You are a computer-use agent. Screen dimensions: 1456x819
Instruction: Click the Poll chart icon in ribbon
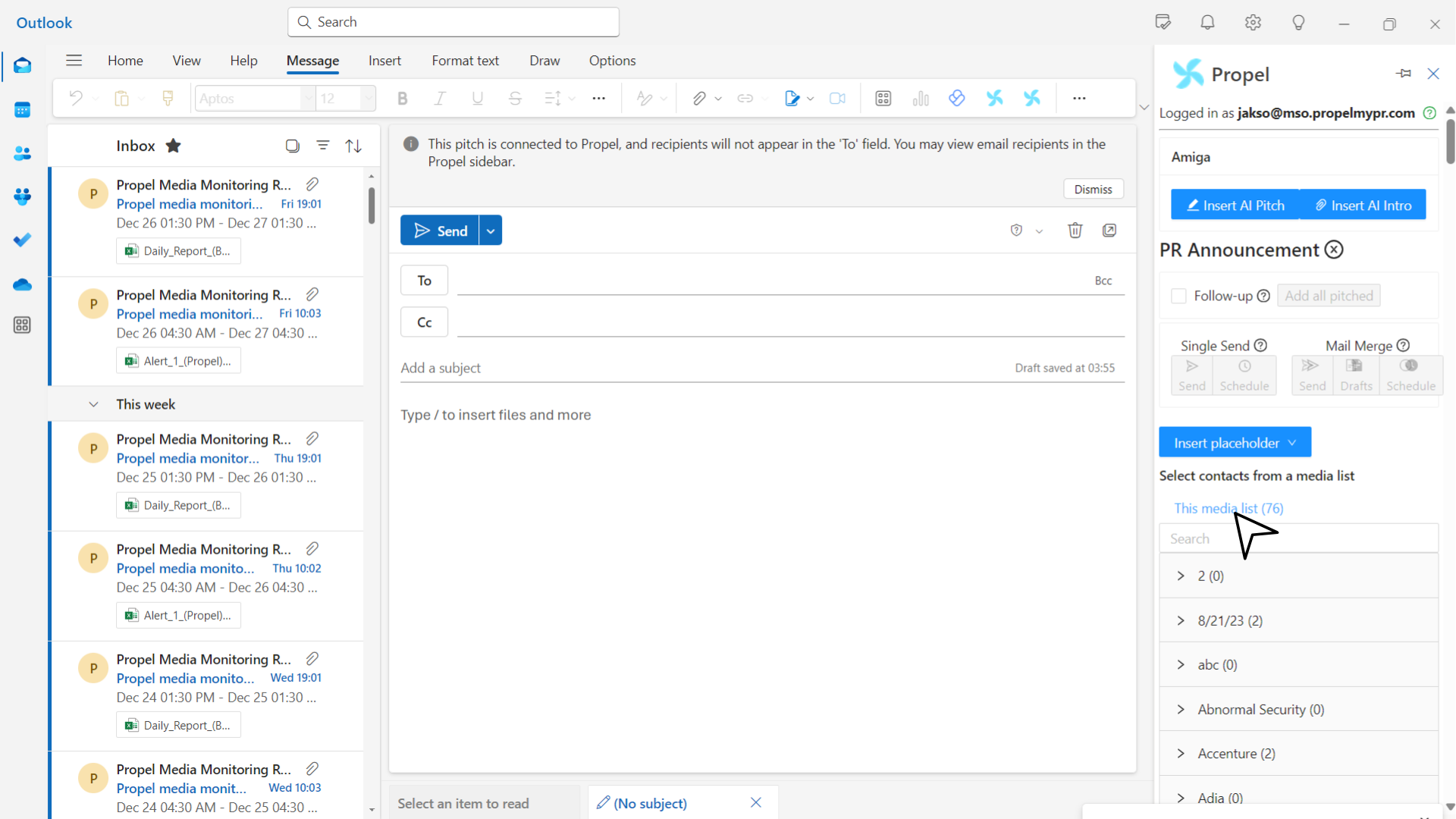921,99
